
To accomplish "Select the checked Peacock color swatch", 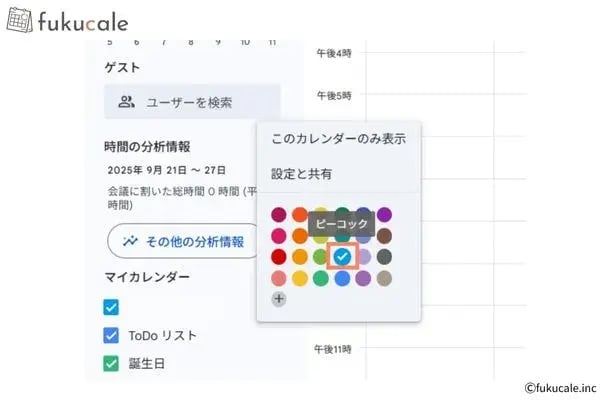I will pyautogui.click(x=342, y=257).
